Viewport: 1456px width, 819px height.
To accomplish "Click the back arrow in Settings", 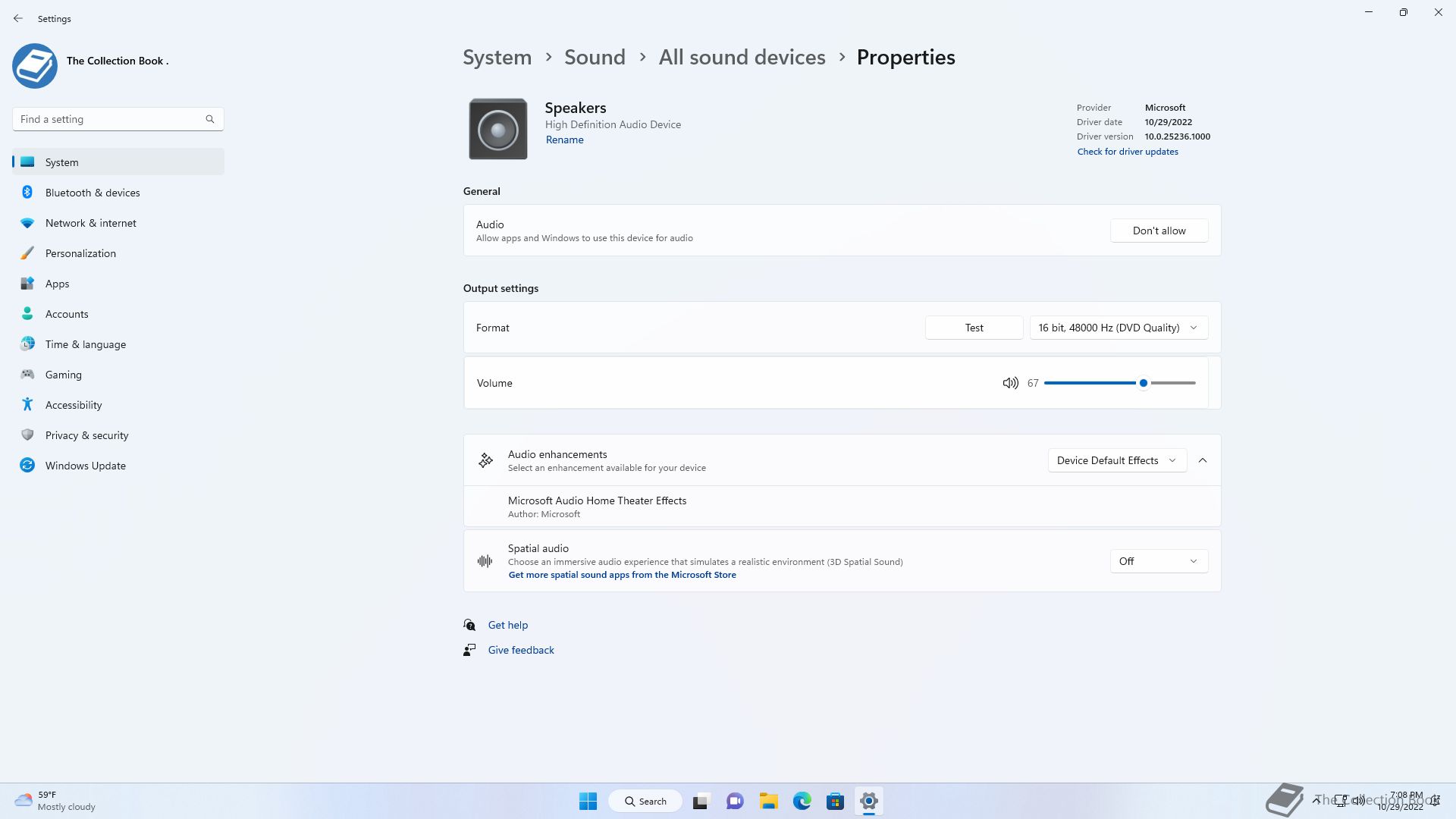I will point(18,18).
